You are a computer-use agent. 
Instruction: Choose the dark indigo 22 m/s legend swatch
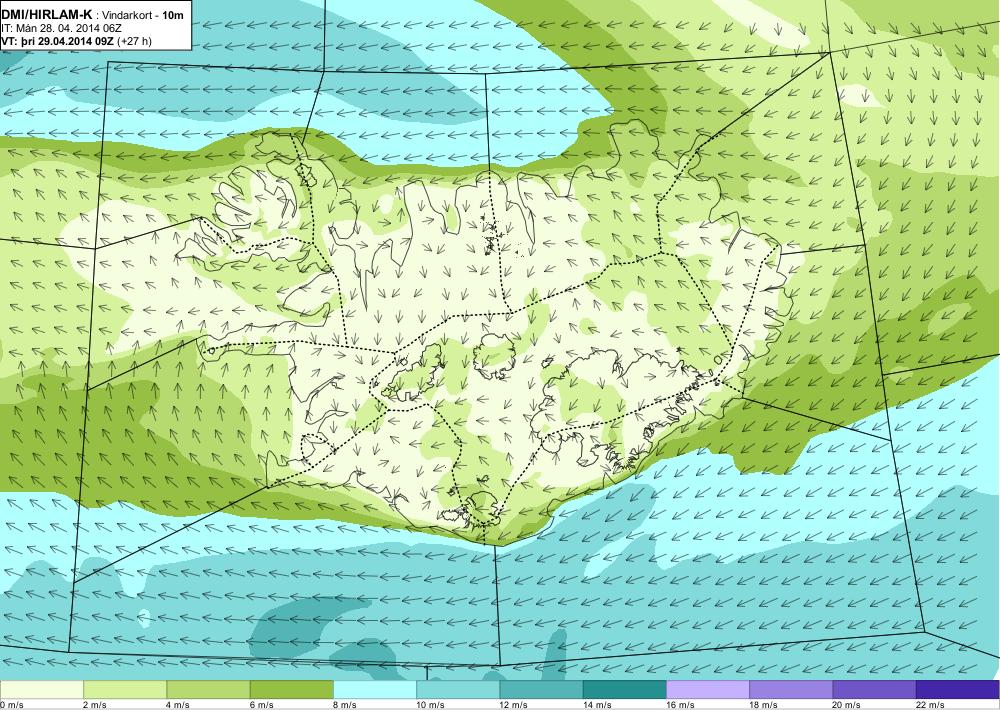tap(958, 690)
